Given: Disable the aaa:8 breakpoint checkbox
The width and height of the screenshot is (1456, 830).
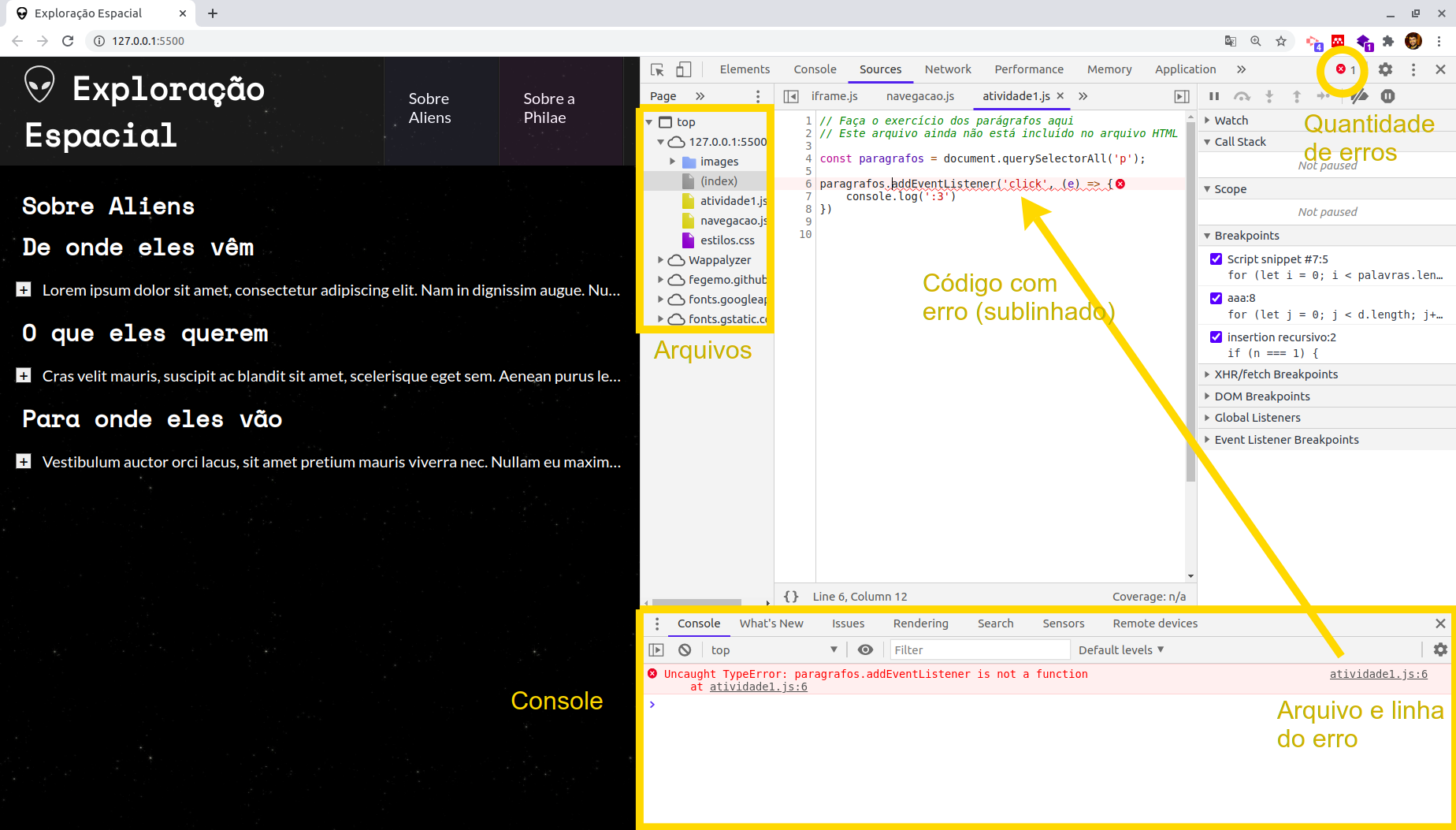Looking at the screenshot, I should pyautogui.click(x=1216, y=298).
